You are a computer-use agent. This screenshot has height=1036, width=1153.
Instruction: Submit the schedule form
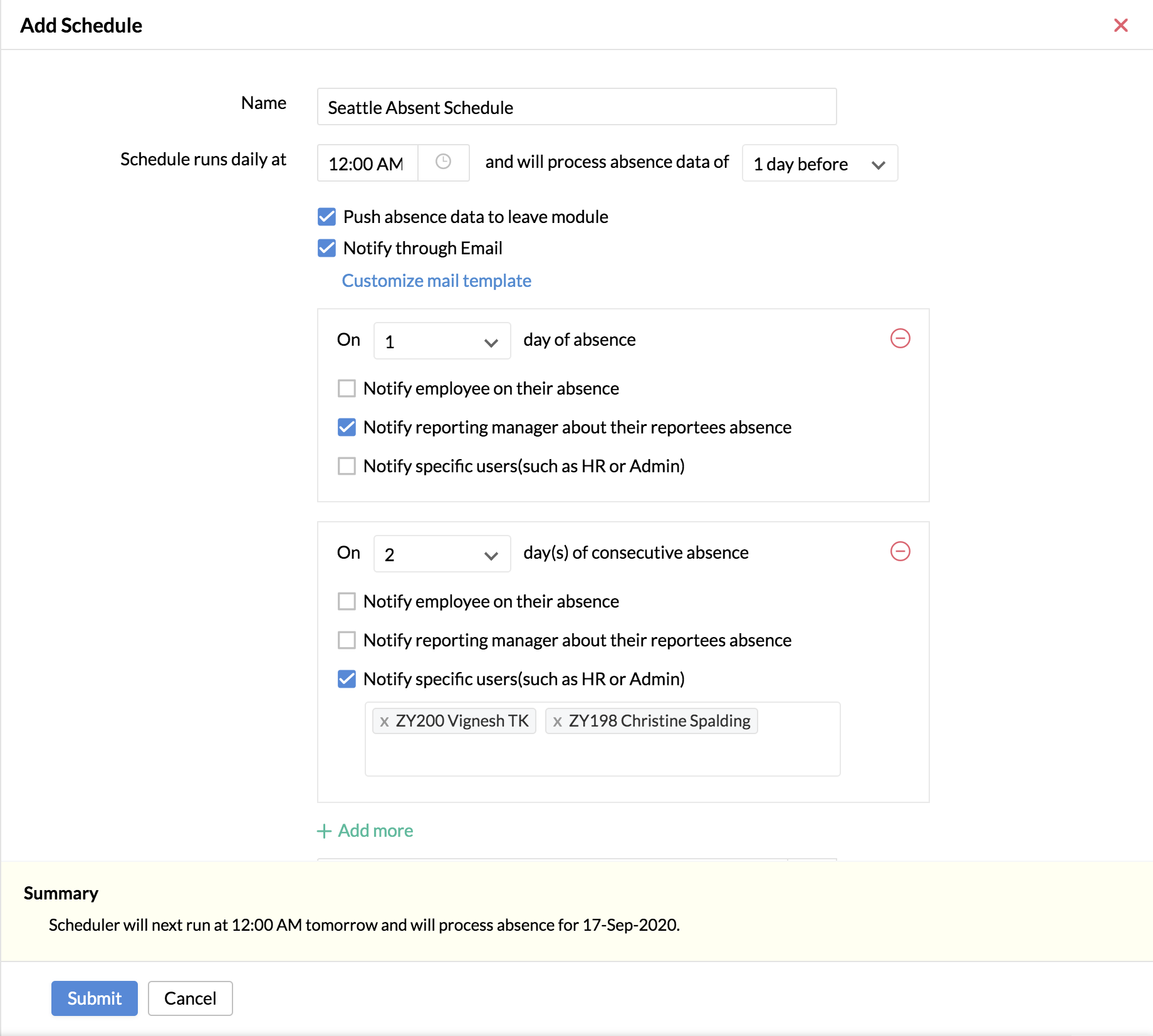[x=94, y=998]
